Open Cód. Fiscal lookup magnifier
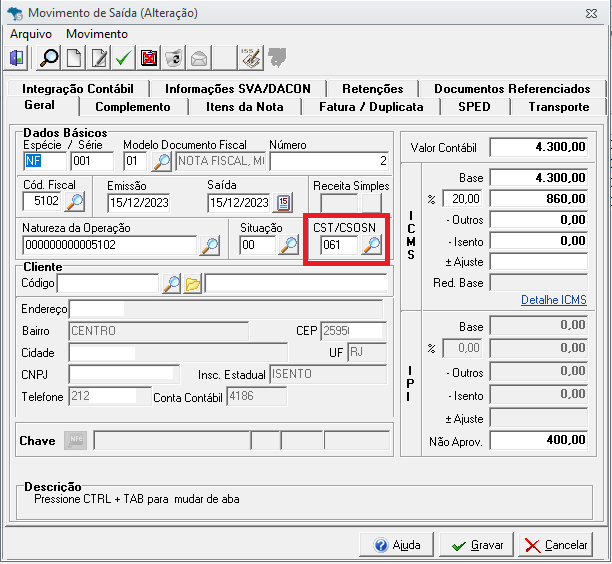The width and height of the screenshot is (612, 564). click(75, 202)
